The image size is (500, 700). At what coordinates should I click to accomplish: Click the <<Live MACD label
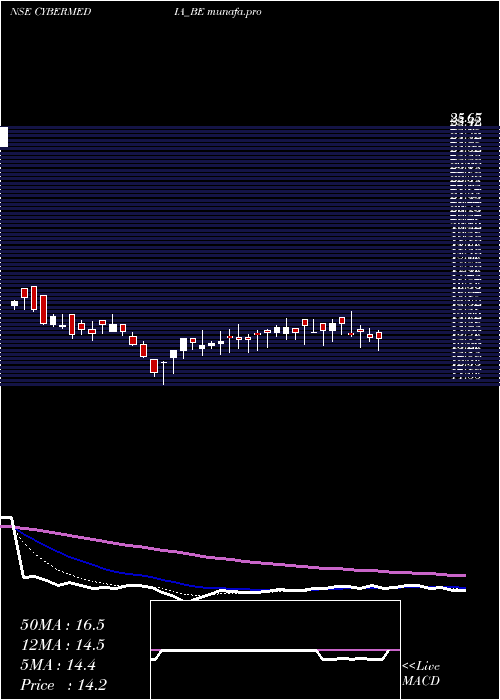pyautogui.click(x=421, y=673)
